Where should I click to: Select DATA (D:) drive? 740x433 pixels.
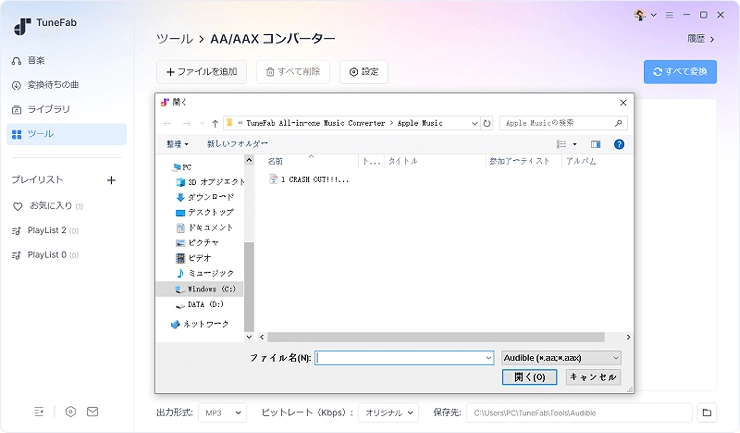pyautogui.click(x=200, y=305)
